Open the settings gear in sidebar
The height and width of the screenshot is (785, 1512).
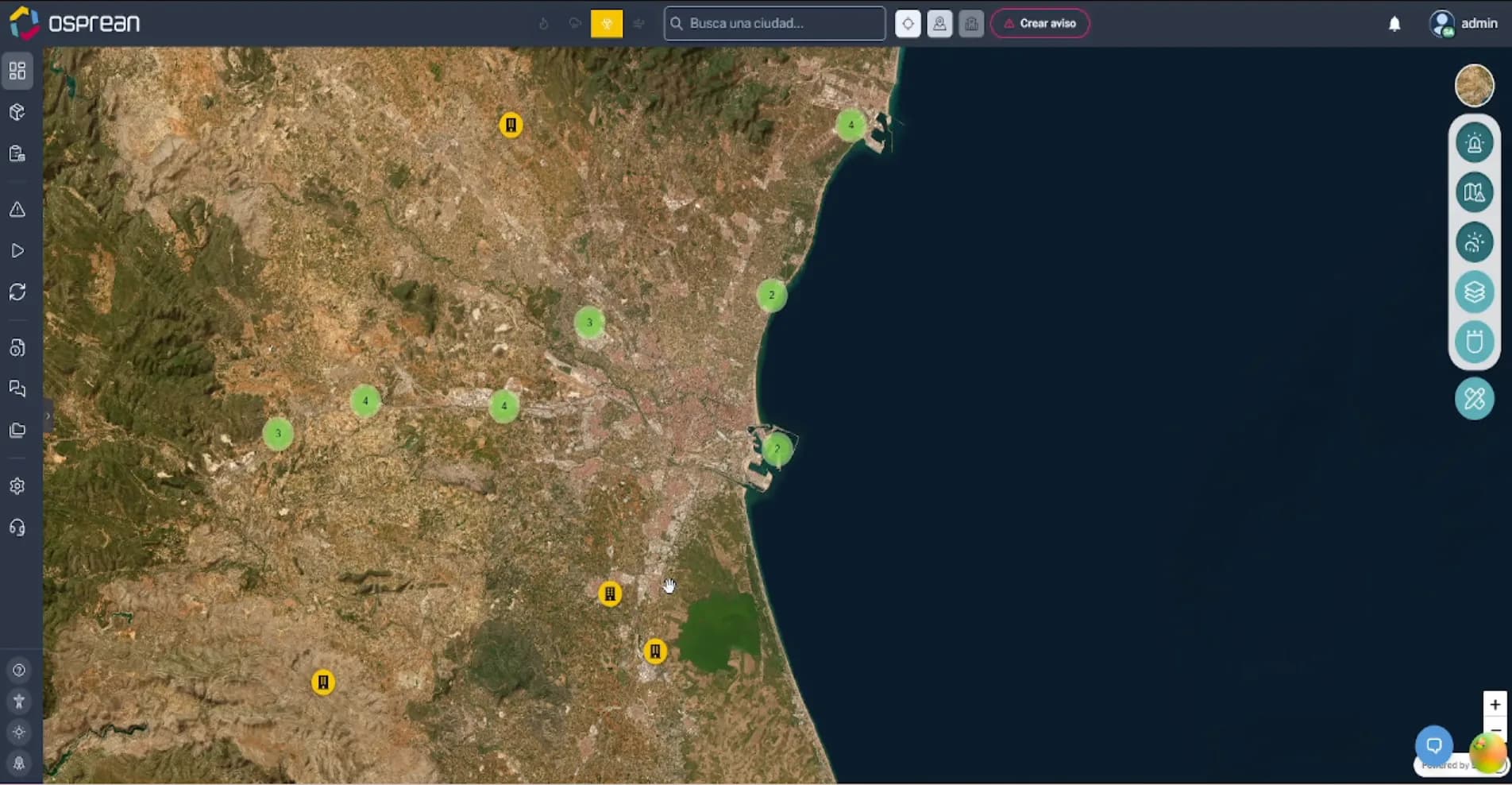(x=17, y=486)
